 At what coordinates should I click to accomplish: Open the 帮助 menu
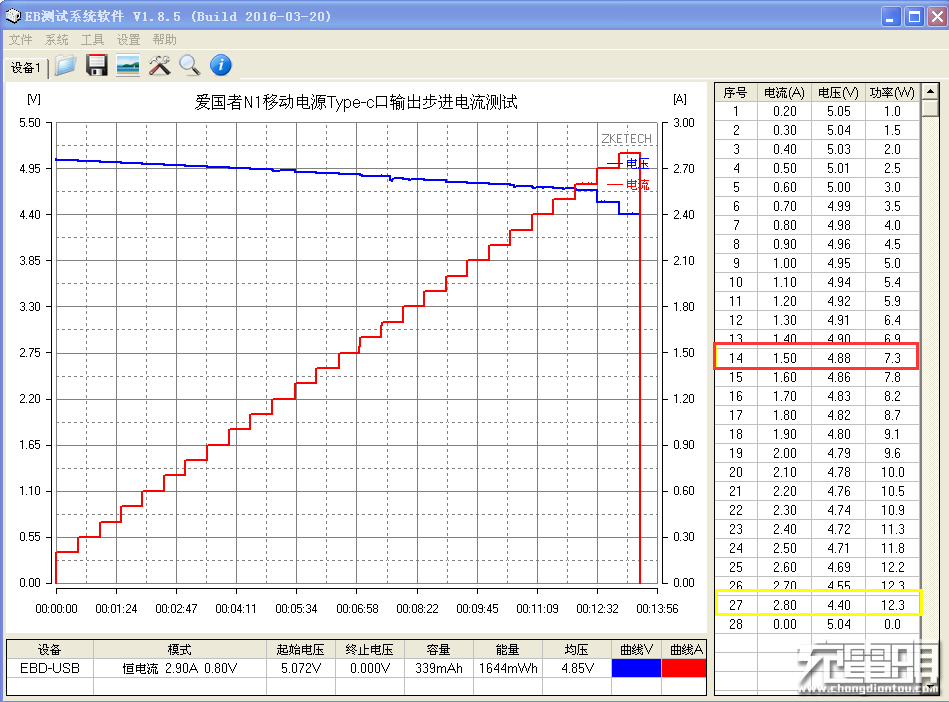164,40
